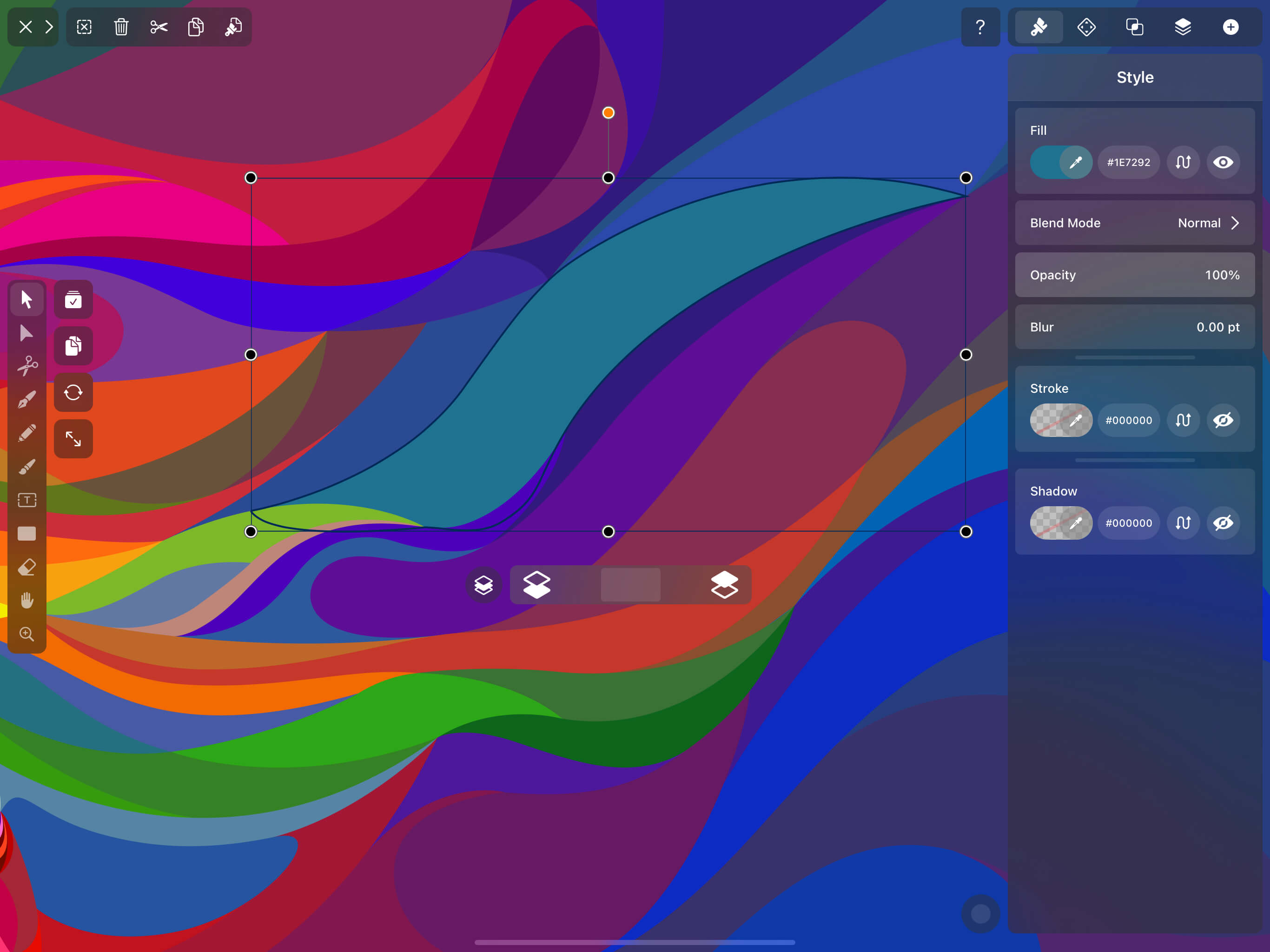This screenshot has width=1270, height=952.
Task: Bring the object to the front
Action: 724,585
